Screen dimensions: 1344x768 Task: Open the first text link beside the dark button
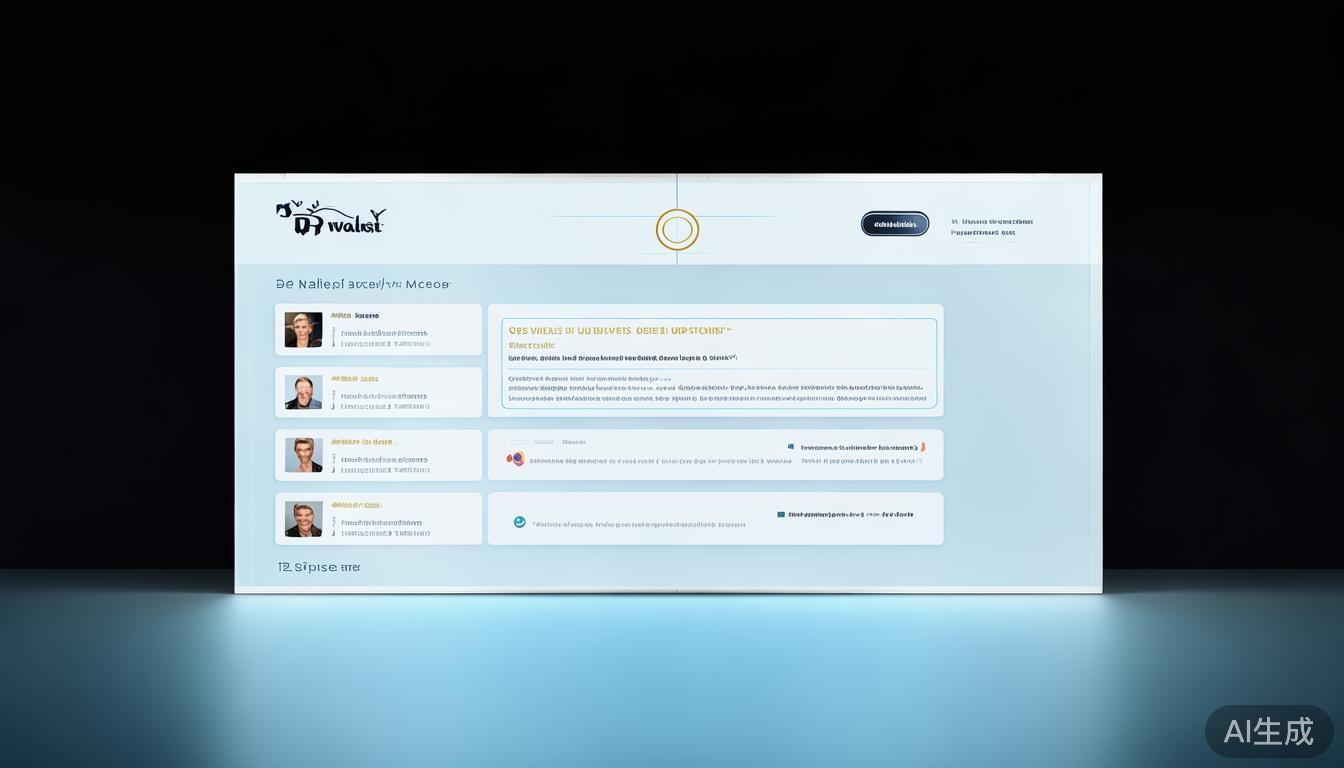992,222
